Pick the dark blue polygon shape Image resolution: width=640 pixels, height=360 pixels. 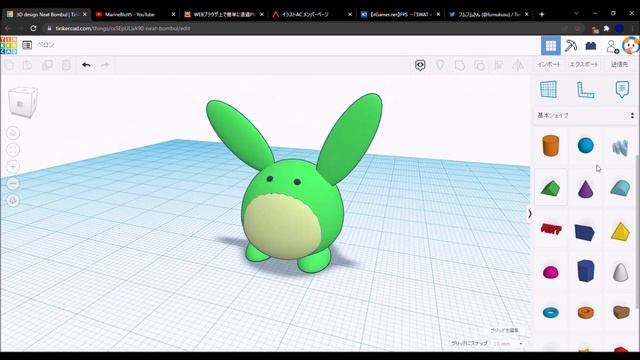click(585, 271)
